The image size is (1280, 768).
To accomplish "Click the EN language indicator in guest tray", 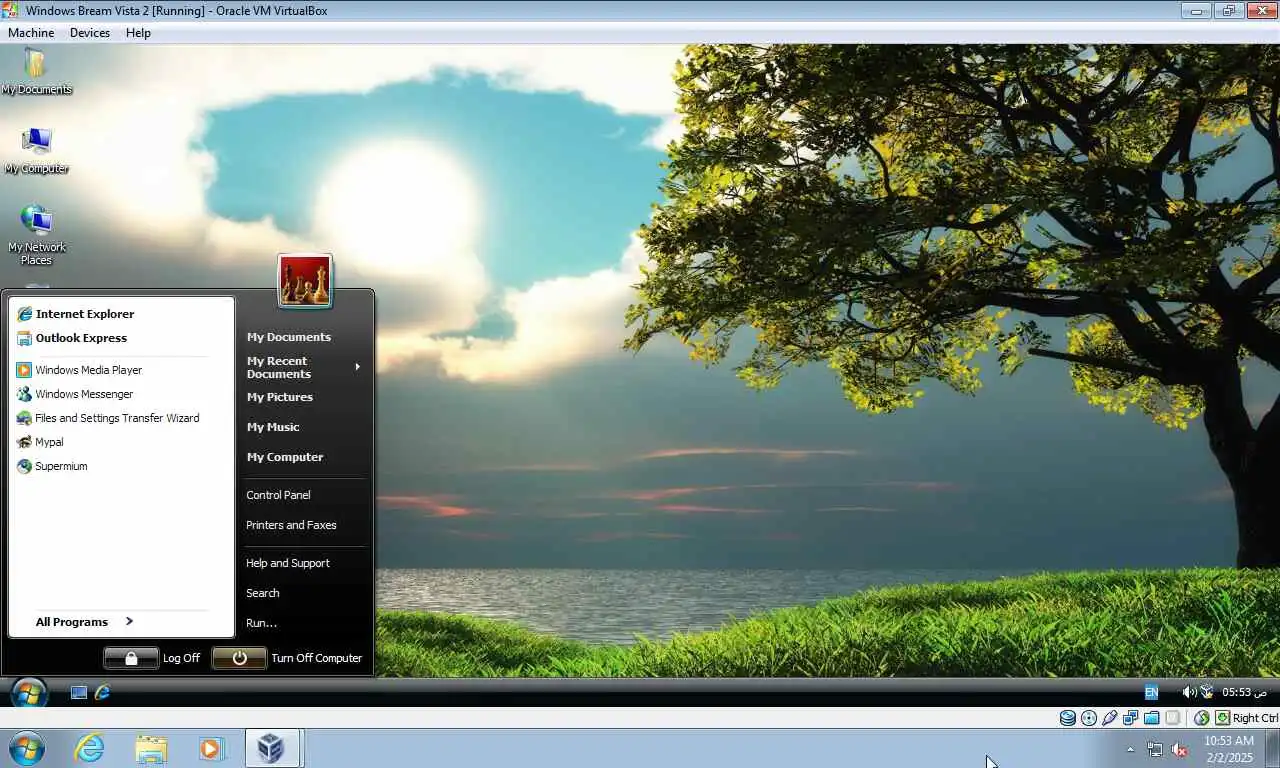I will (x=1152, y=692).
